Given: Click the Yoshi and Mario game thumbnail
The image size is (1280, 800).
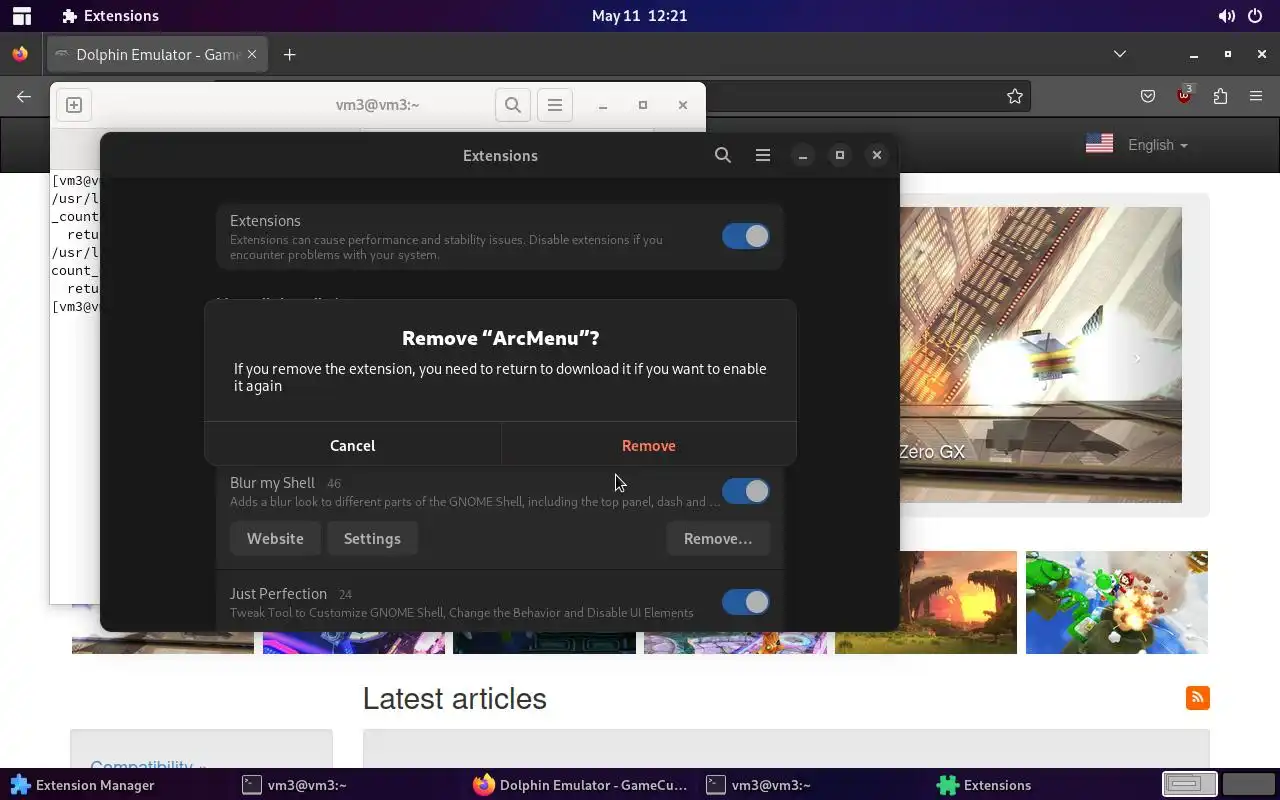Looking at the screenshot, I should pos(1117,602).
